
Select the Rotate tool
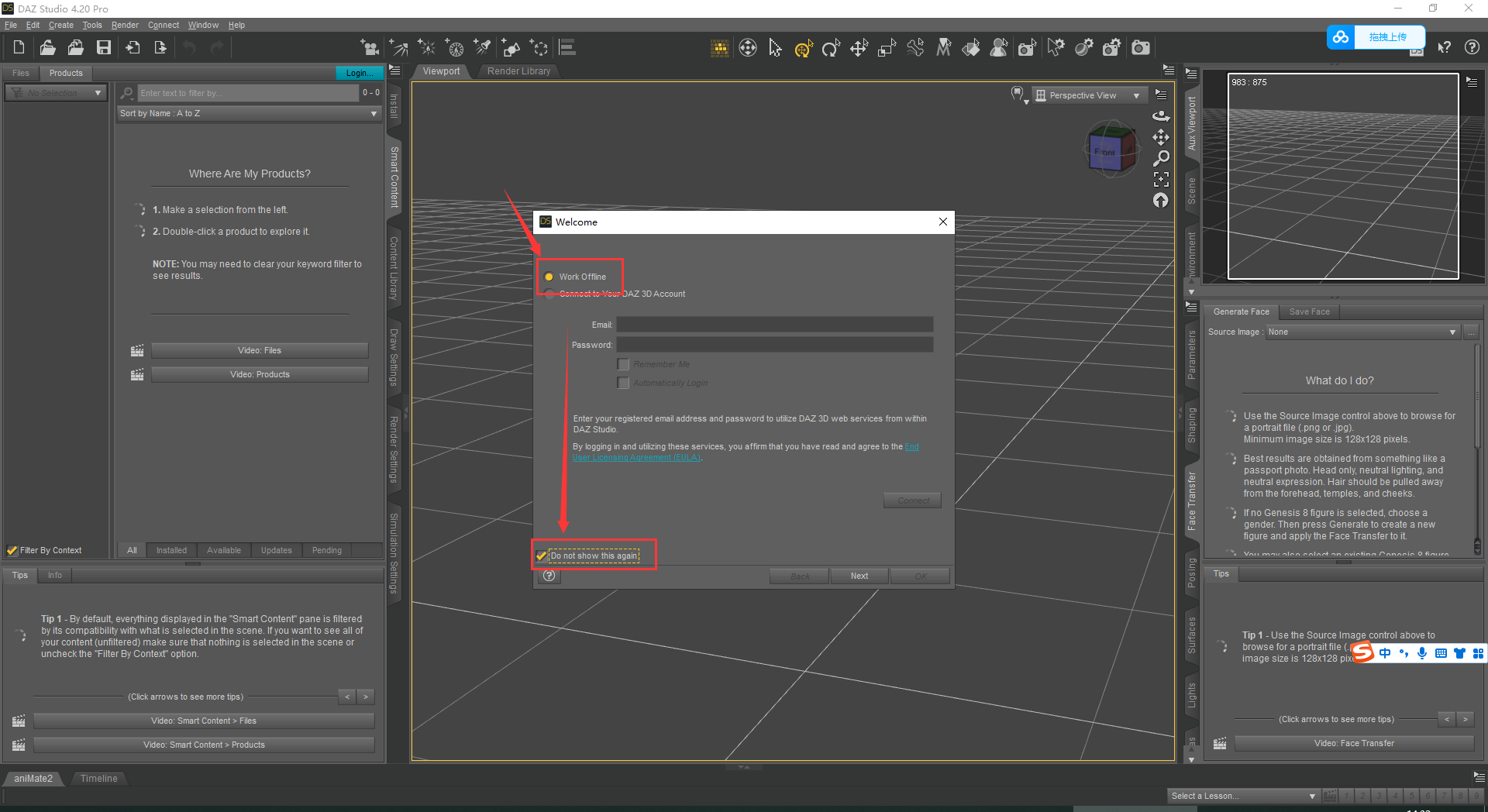coord(831,49)
